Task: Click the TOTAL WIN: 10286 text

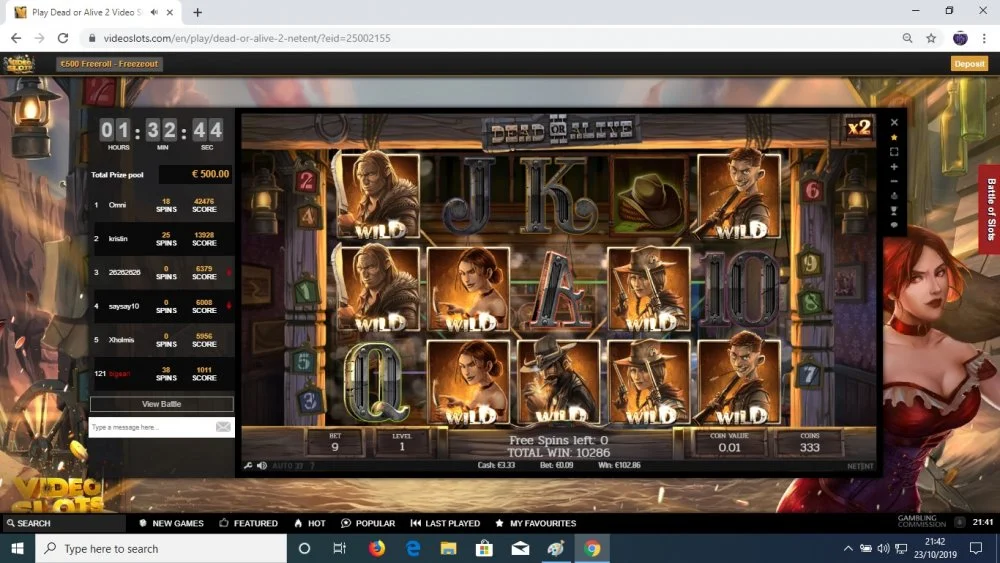Action: click(559, 453)
